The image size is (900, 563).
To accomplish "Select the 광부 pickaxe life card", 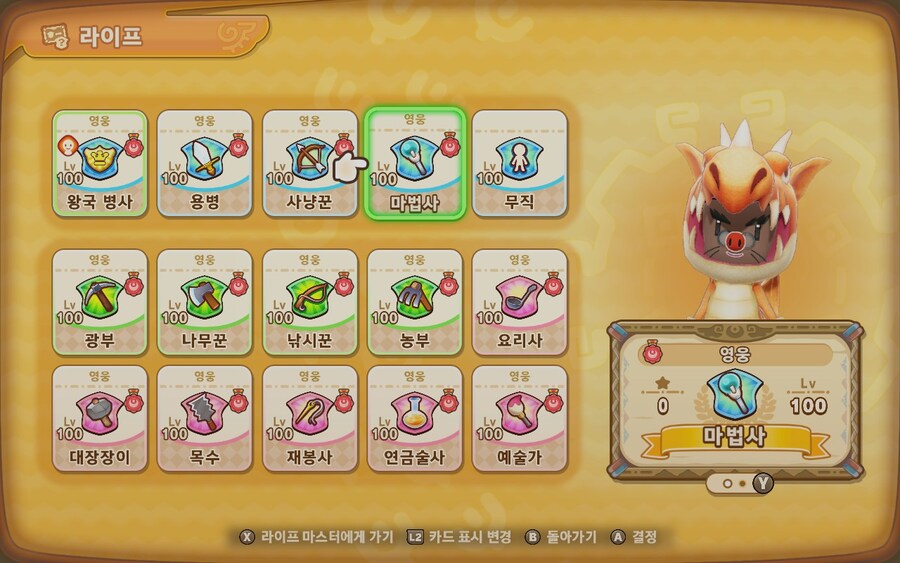I will point(100,302).
